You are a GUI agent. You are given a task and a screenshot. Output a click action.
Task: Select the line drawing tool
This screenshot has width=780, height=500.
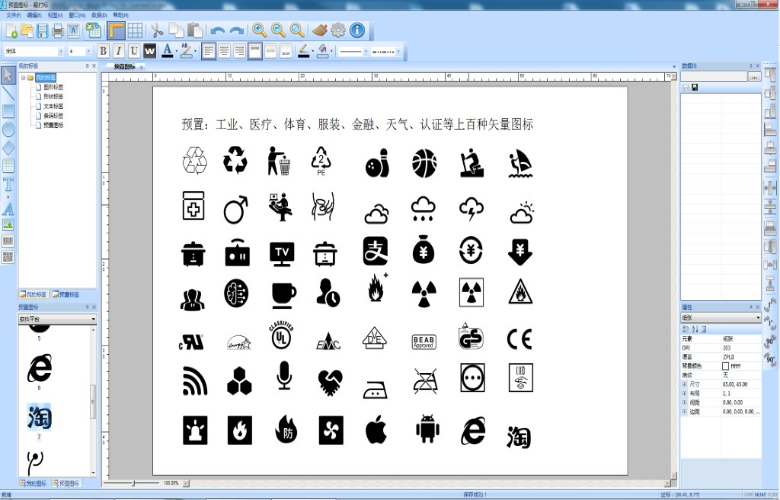pyautogui.click(x=8, y=94)
